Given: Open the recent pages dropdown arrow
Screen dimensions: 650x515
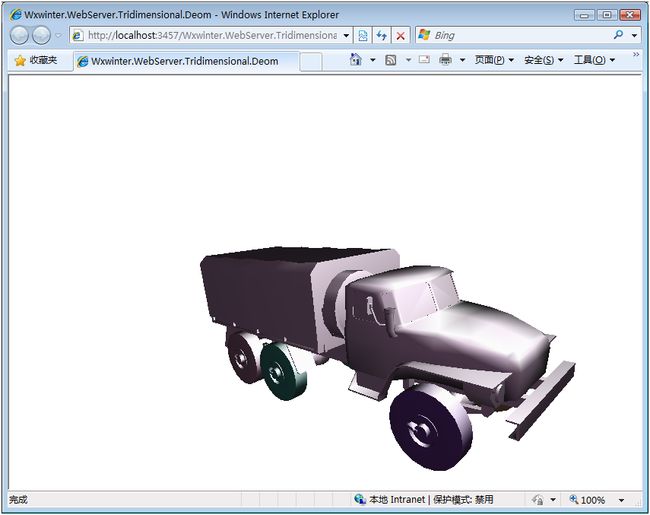Looking at the screenshot, I should point(58,36).
